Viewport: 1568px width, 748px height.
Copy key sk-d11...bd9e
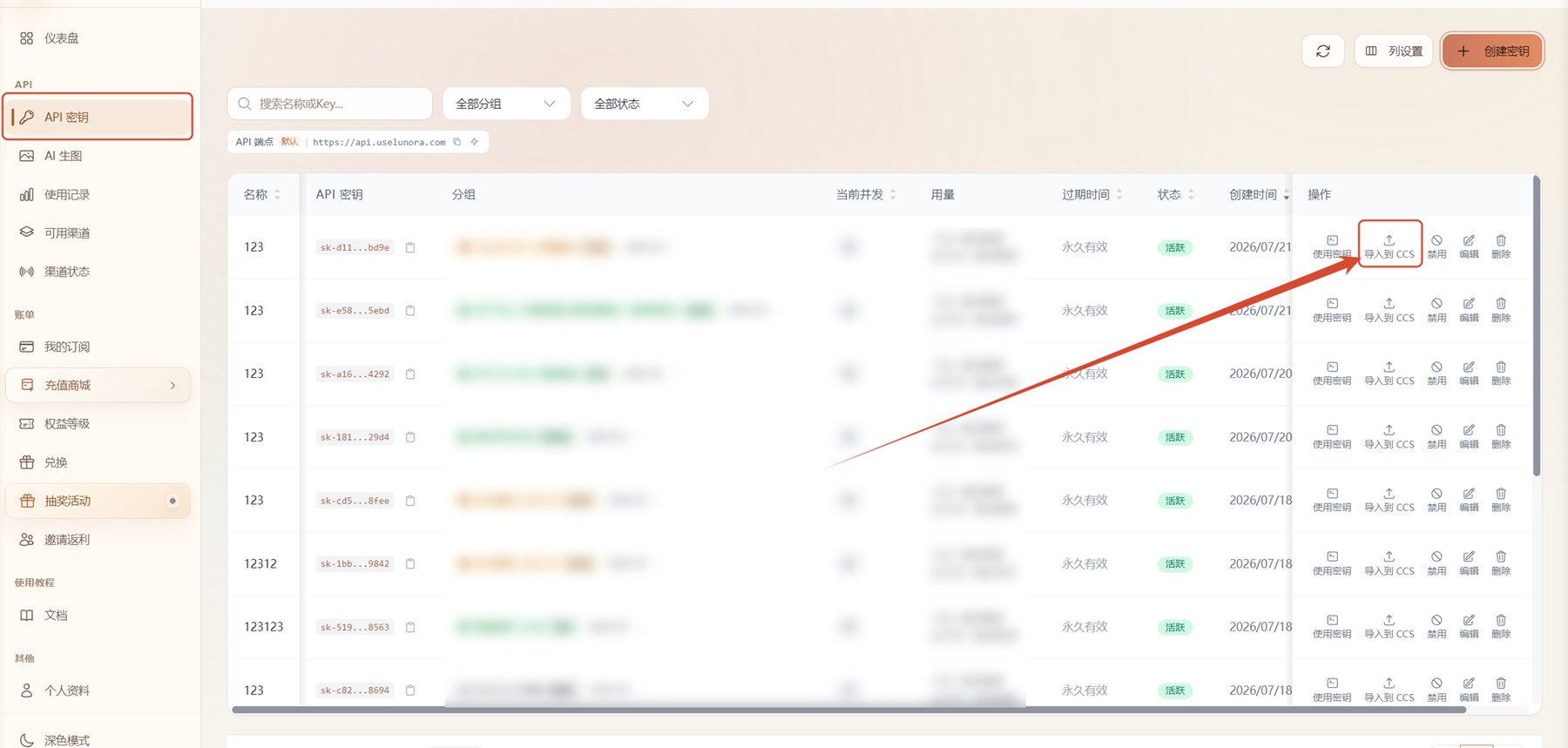[410, 247]
